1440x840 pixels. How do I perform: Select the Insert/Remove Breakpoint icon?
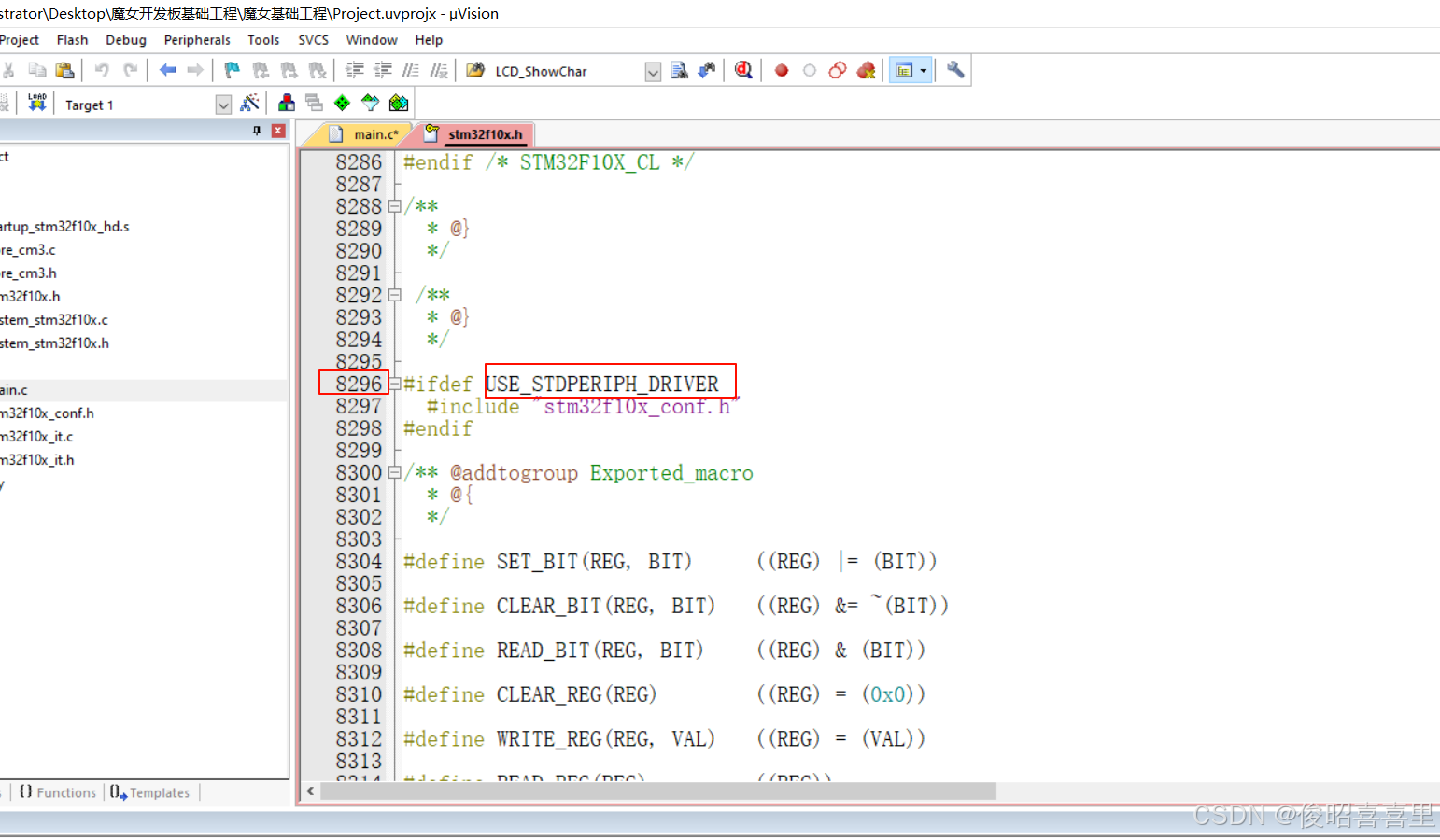pos(781,69)
